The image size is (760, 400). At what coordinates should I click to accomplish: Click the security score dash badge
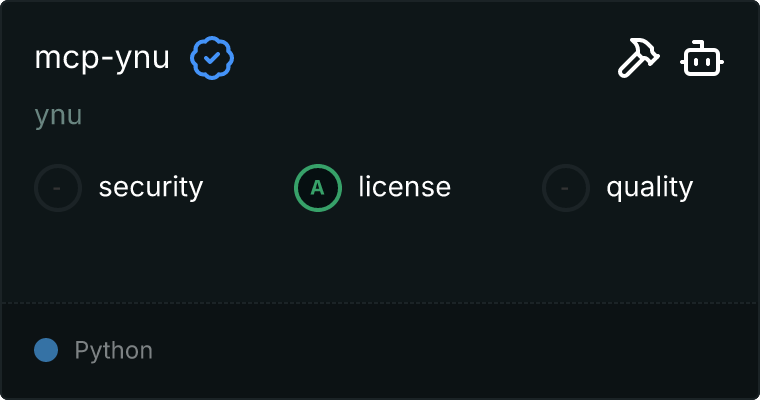coord(58,187)
